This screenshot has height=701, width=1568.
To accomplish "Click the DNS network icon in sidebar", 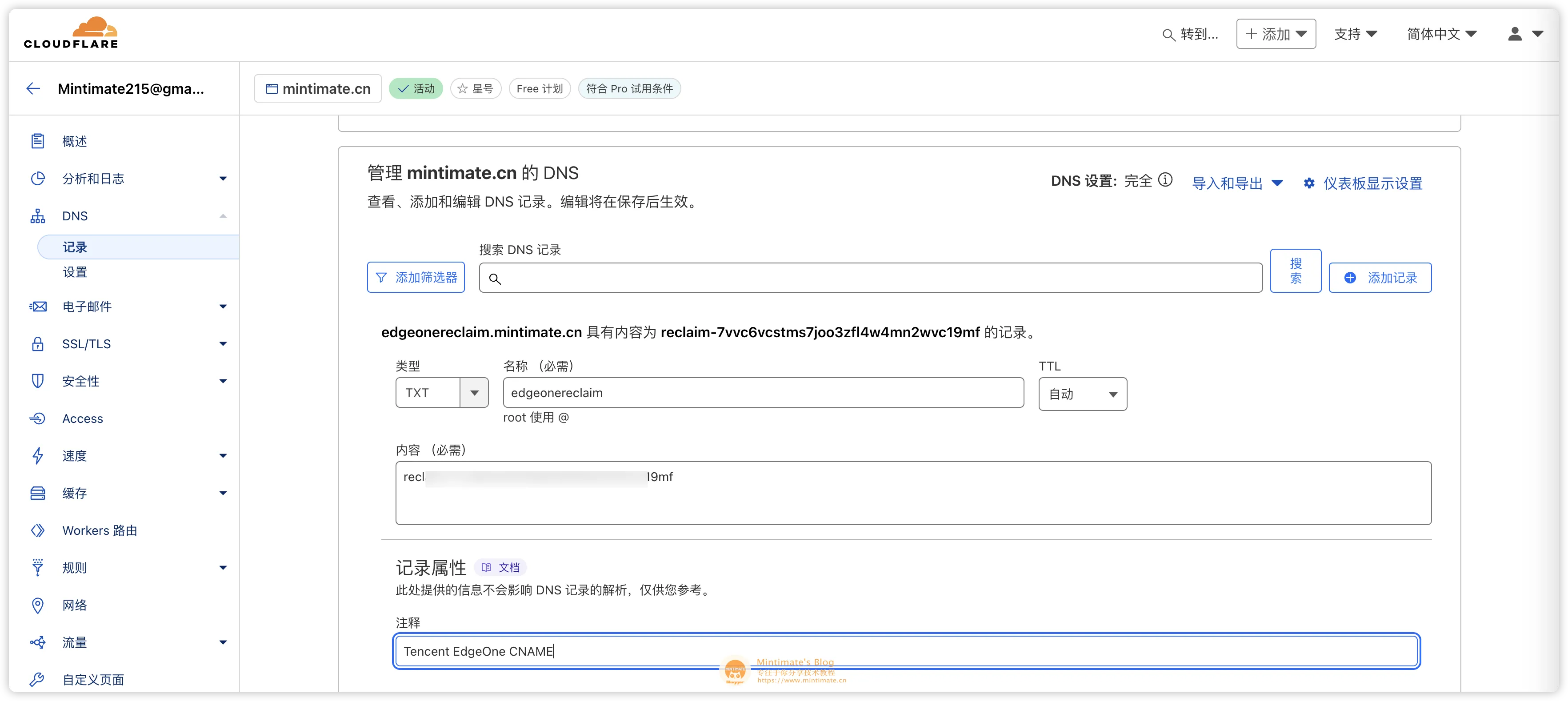I will (x=38, y=216).
